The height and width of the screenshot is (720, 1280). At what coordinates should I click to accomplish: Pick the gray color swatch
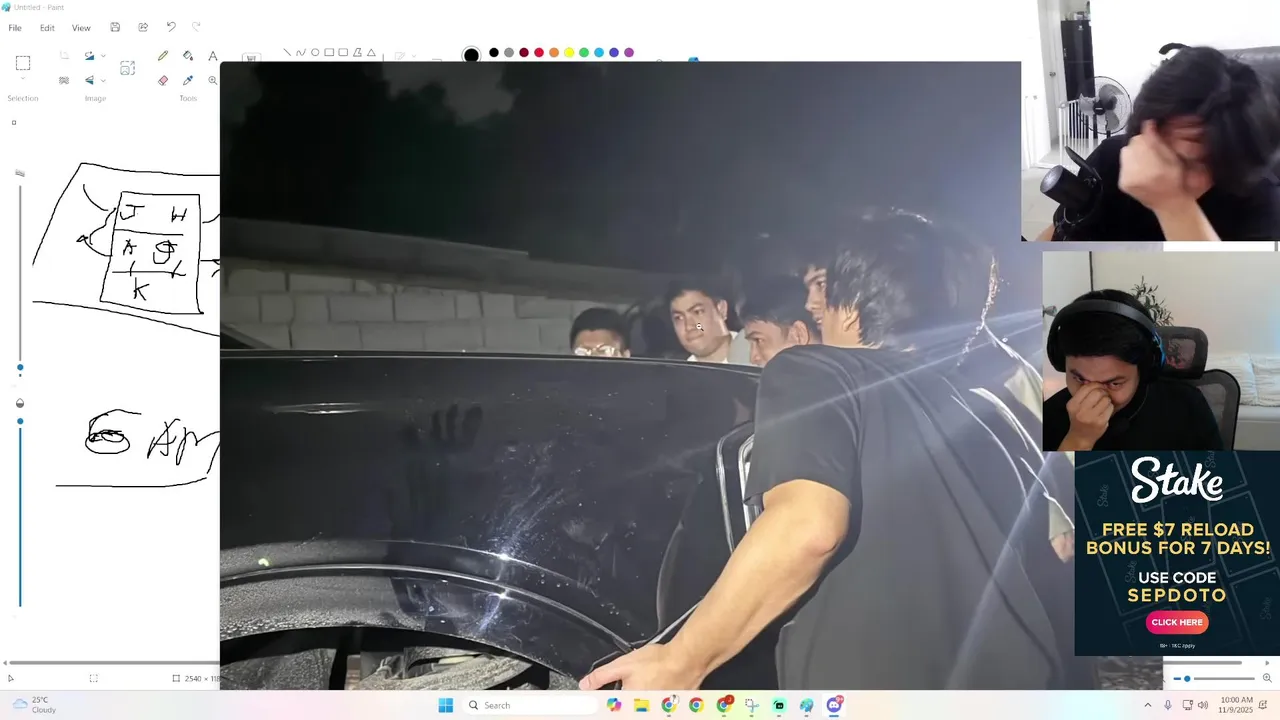[x=509, y=52]
